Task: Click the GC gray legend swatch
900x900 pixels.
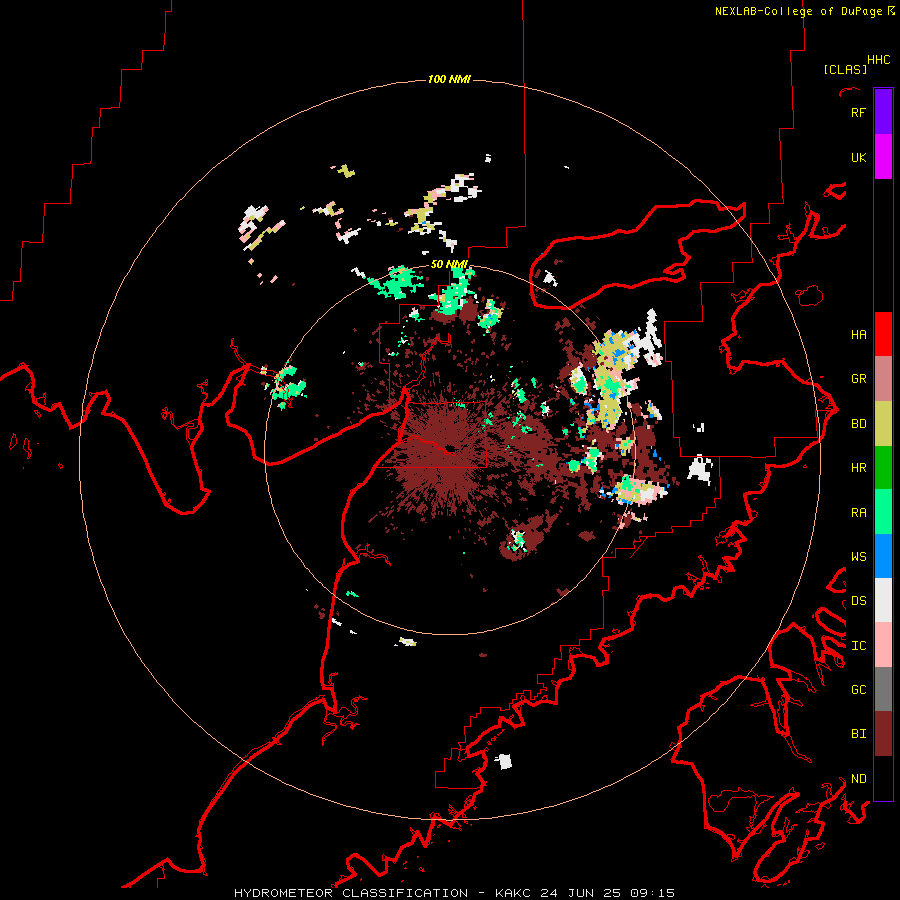Action: click(883, 689)
